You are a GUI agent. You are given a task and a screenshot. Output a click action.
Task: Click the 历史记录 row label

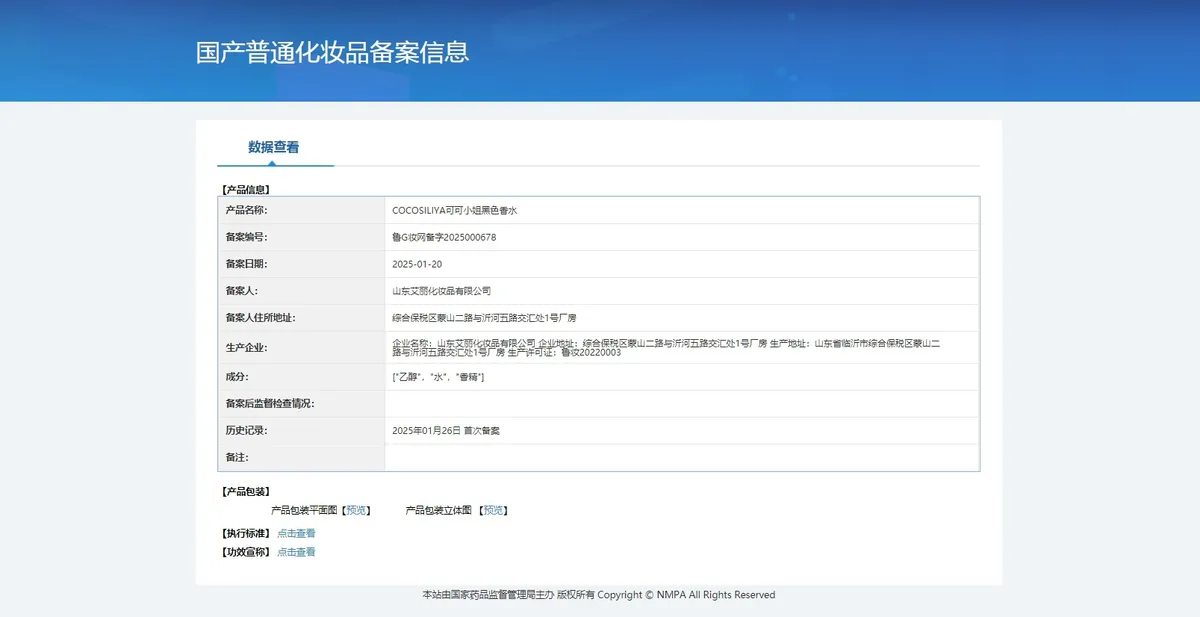coord(246,430)
